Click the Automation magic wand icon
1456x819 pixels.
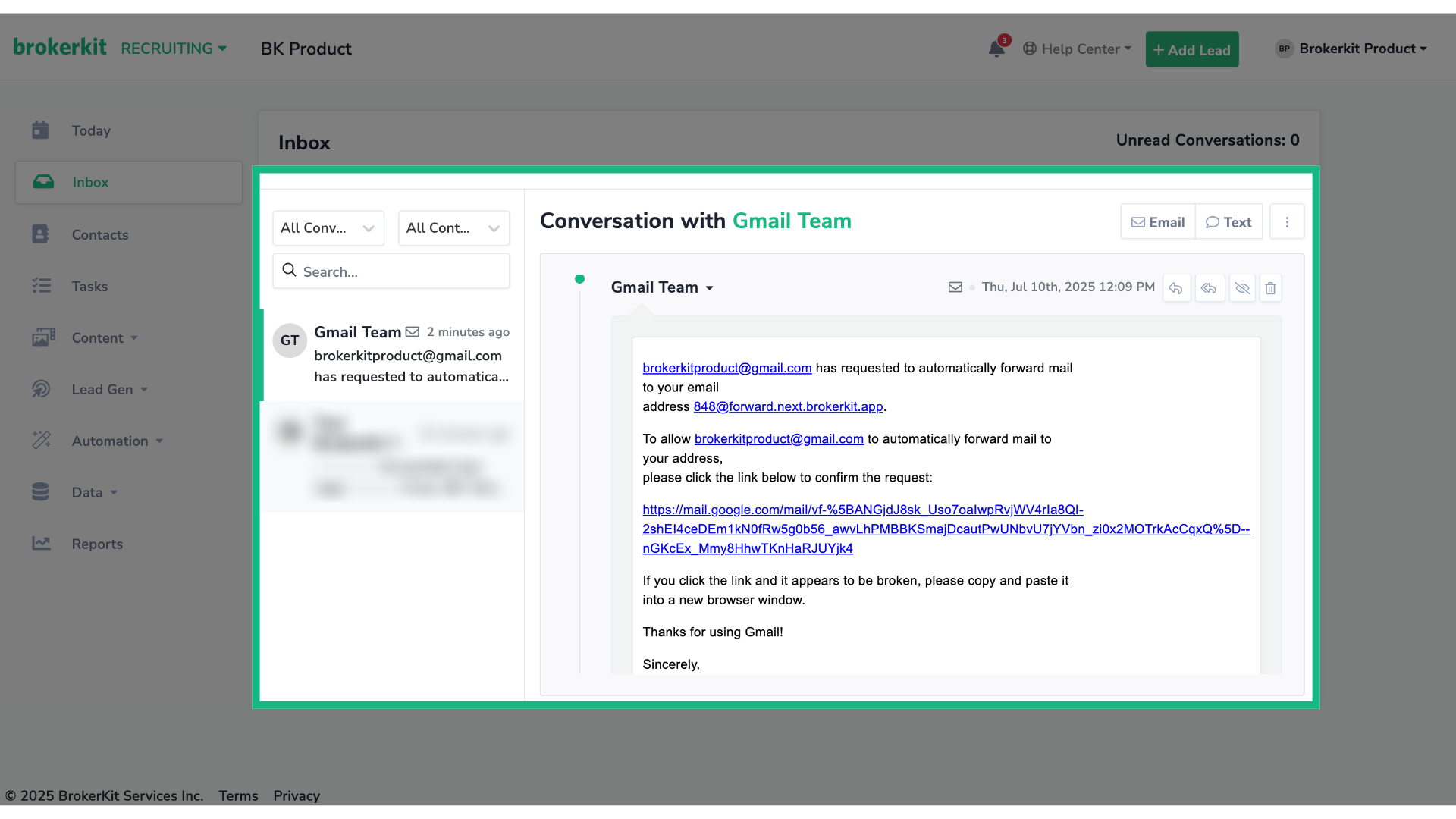point(41,441)
